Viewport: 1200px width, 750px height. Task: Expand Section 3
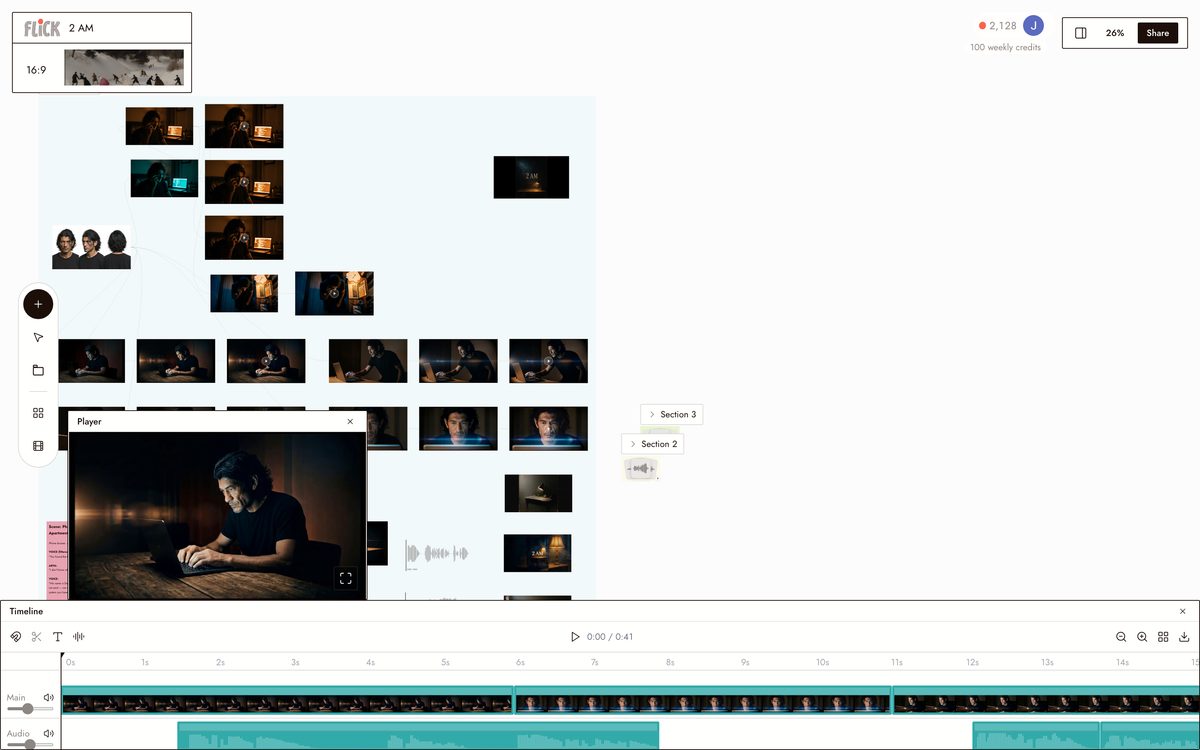coord(672,414)
